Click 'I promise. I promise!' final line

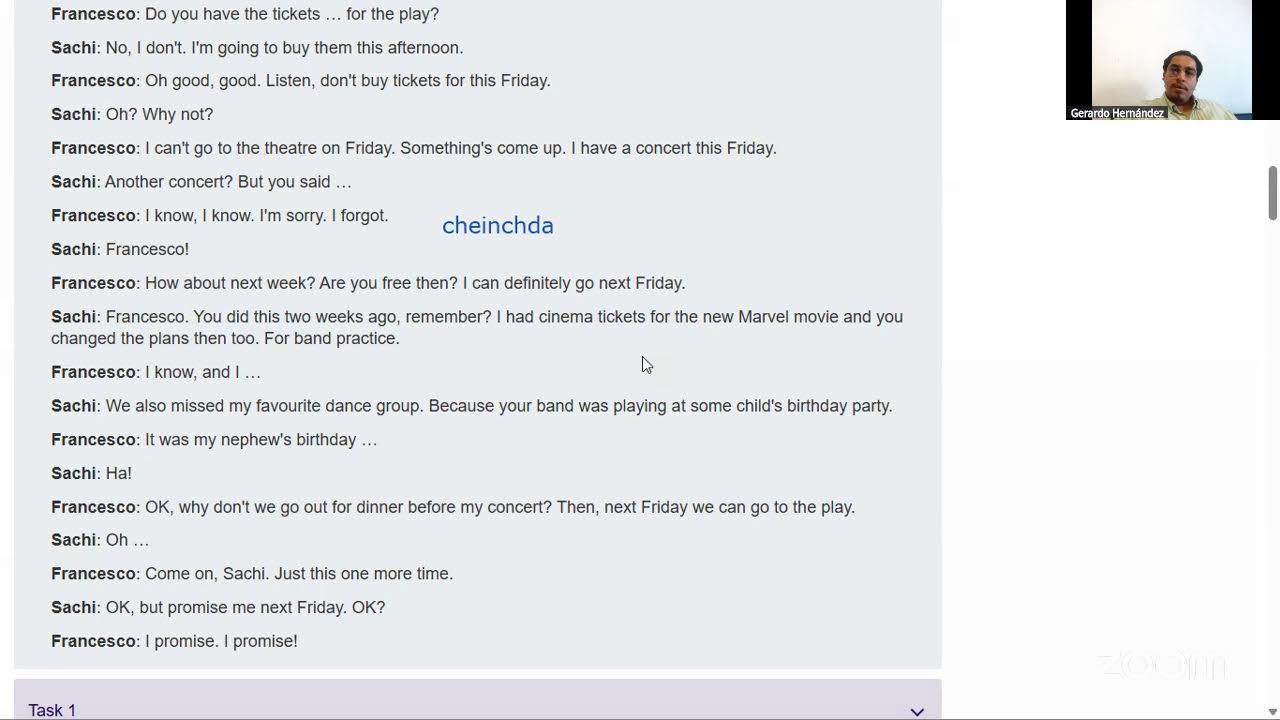click(x=174, y=641)
